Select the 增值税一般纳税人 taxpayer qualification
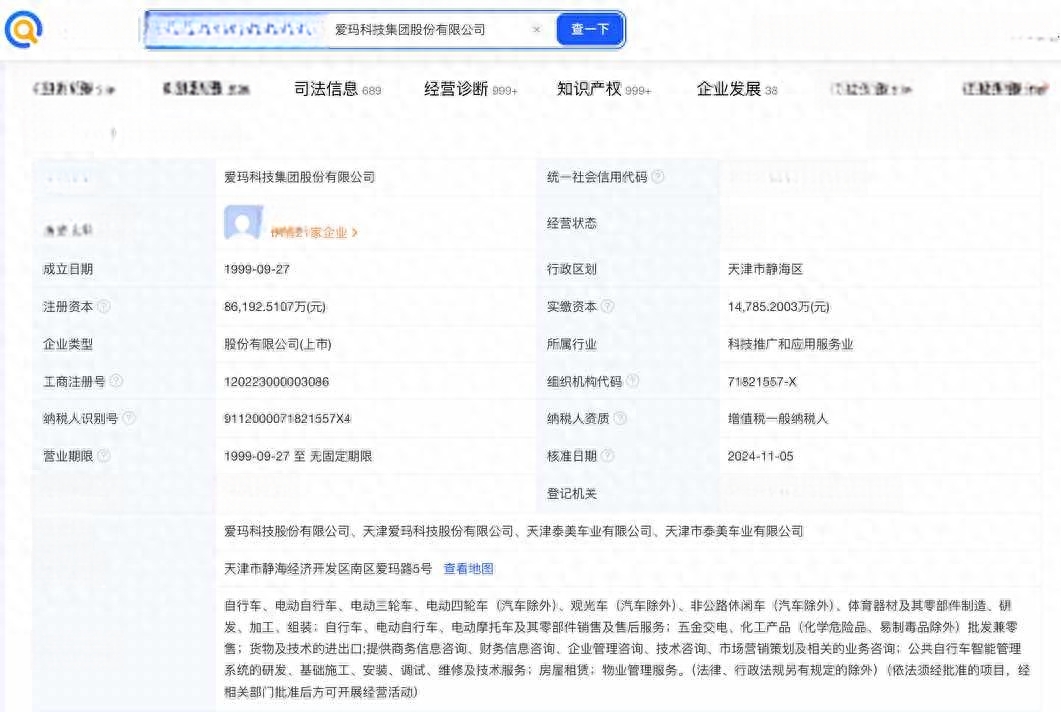 click(x=777, y=418)
